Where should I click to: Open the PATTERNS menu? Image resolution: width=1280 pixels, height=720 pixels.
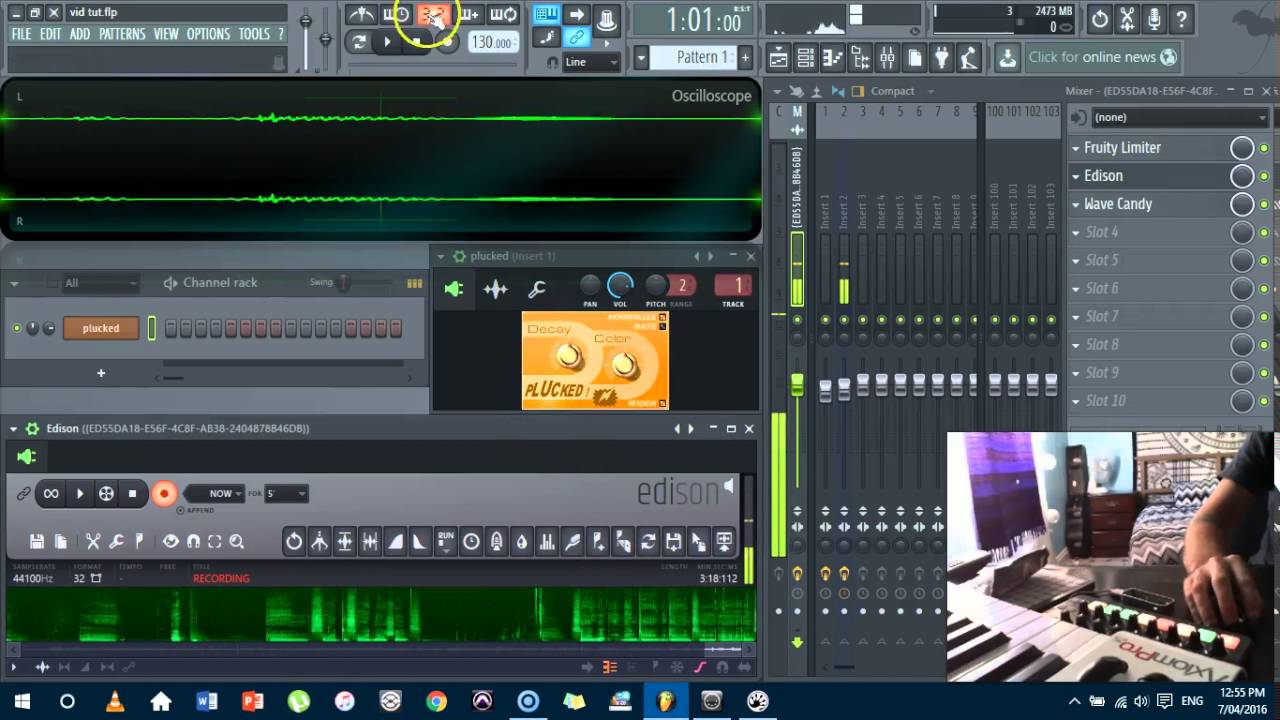tap(122, 34)
